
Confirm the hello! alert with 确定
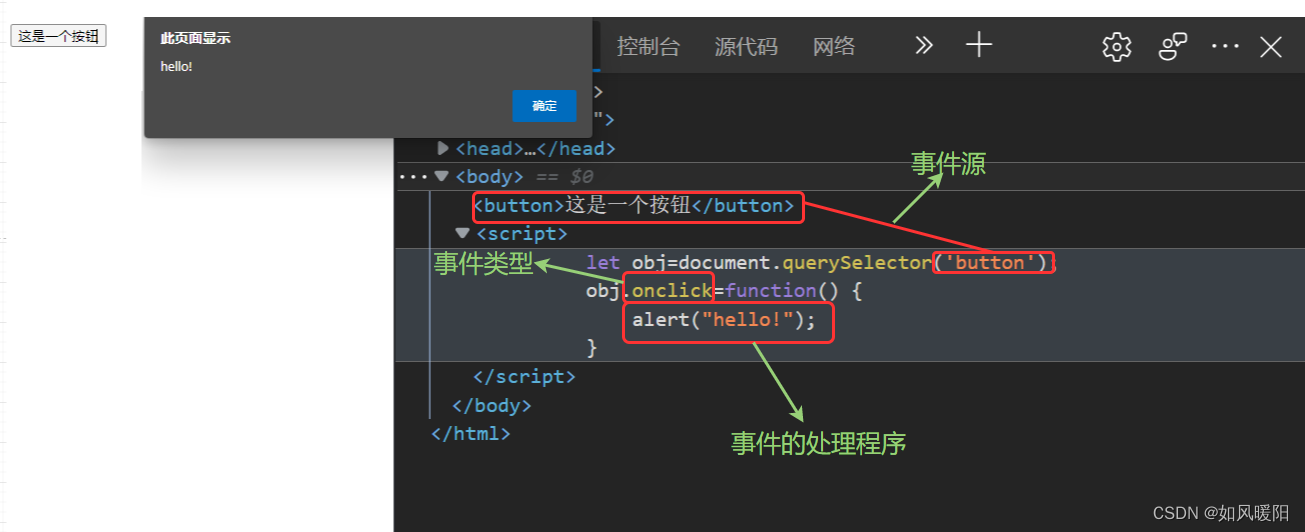tap(544, 106)
